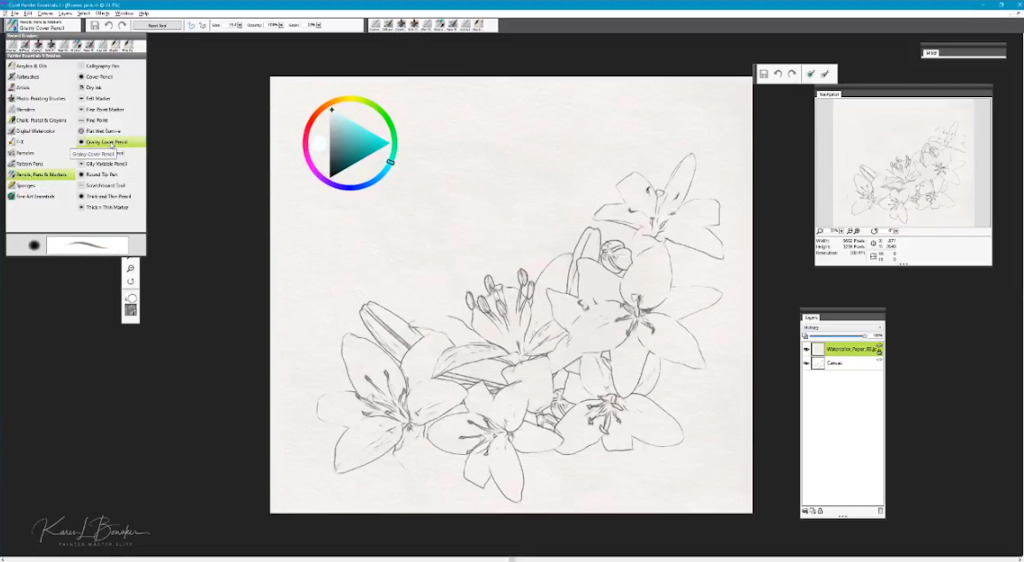Open the Opacity dropdown arrow

(x=281, y=25)
